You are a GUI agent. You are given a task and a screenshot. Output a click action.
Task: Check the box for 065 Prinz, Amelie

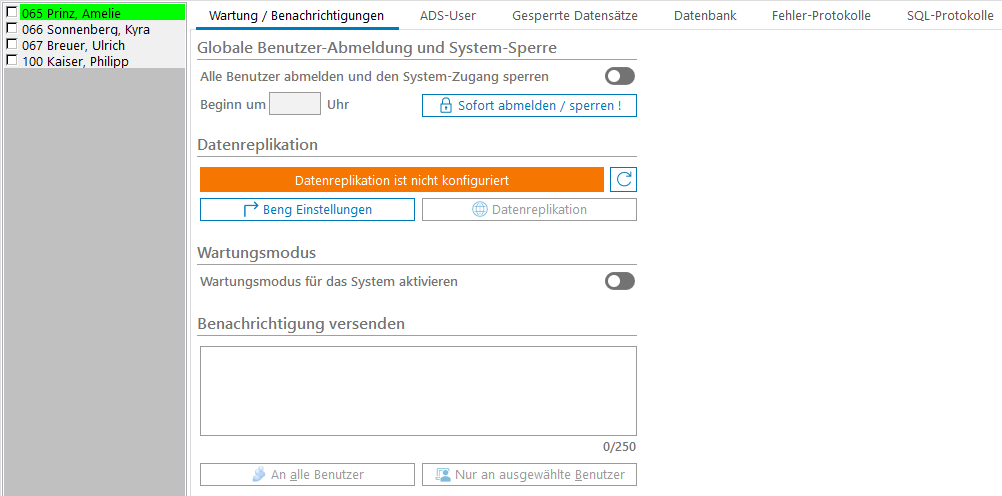12,13
